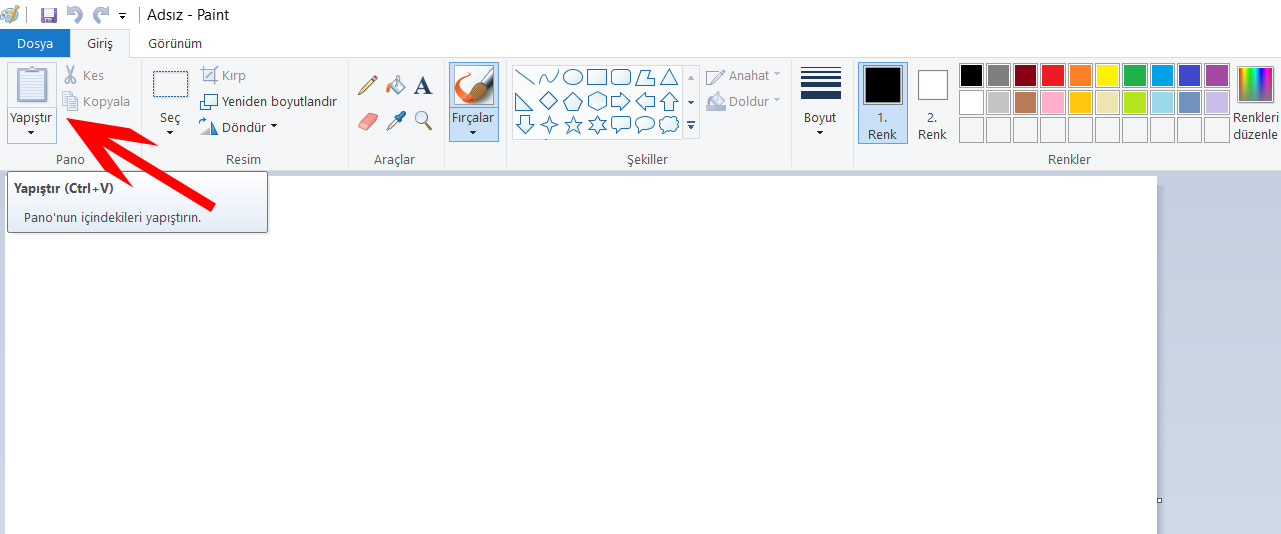Select the Five-point star shape
Screen dimensions: 1281x534
click(x=573, y=125)
